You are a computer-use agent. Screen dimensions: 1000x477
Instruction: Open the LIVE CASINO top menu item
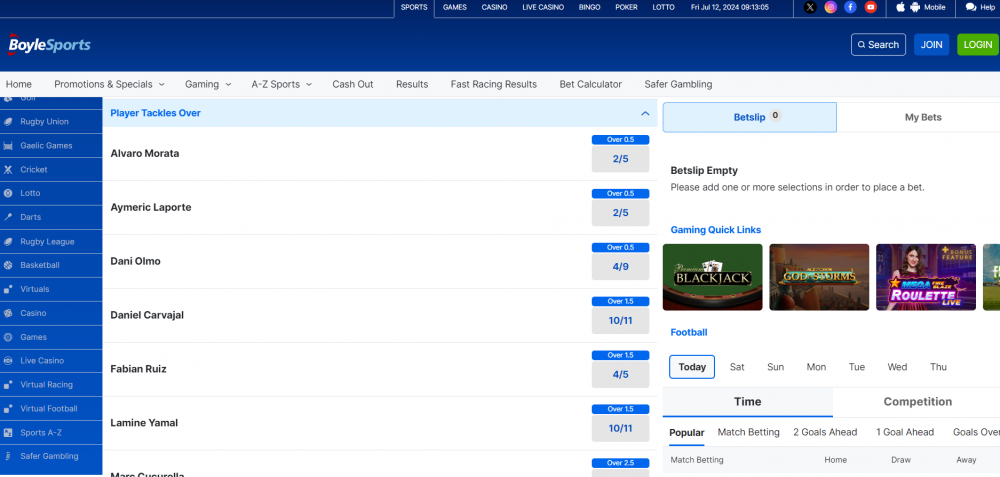click(x=543, y=8)
